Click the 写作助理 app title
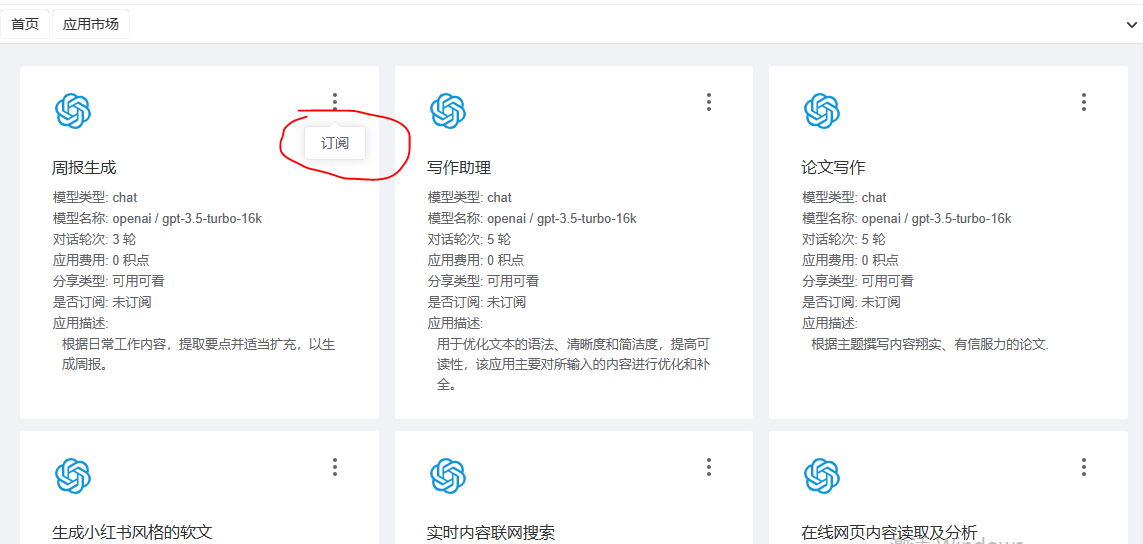1143x544 pixels. 459,168
